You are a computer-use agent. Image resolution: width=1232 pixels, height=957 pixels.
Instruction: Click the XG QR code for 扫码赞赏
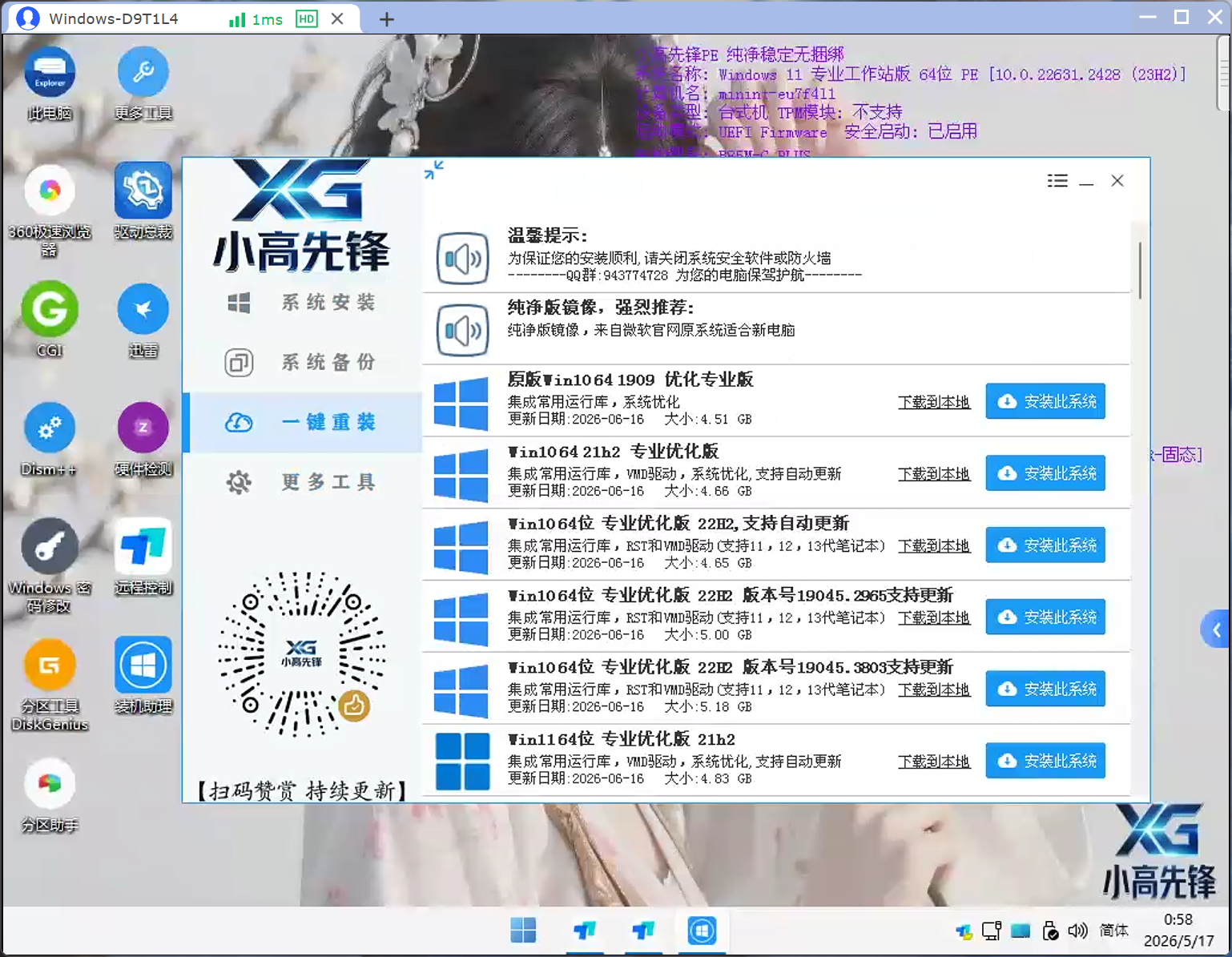click(302, 654)
